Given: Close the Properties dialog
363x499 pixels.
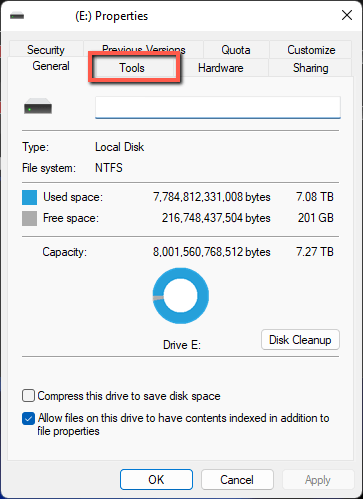Looking at the screenshot, I should coord(347,15).
